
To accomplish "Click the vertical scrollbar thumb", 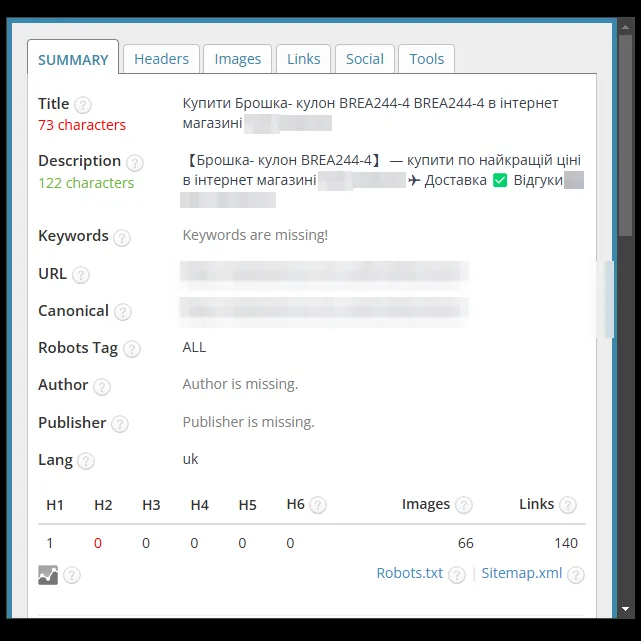I will [625, 135].
